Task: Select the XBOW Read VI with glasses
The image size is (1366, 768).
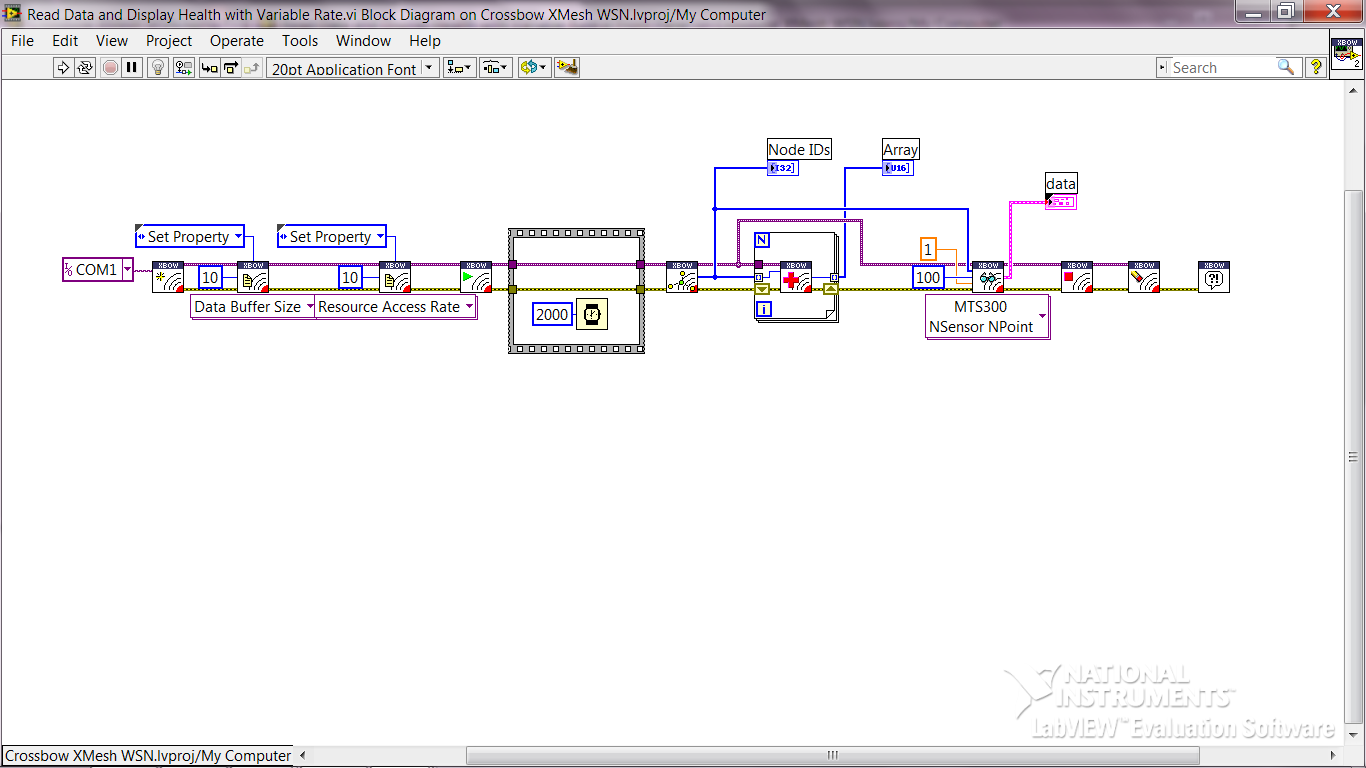Action: 988,276
